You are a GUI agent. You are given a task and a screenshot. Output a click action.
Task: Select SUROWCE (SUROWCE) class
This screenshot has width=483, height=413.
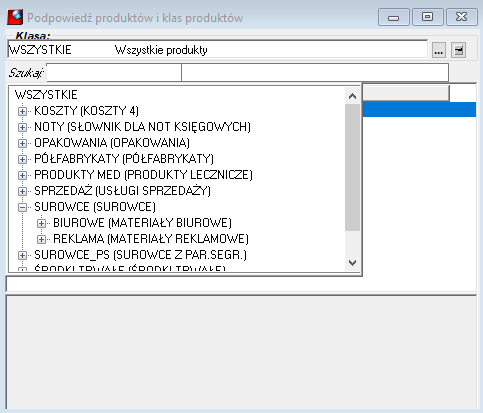pos(95,207)
